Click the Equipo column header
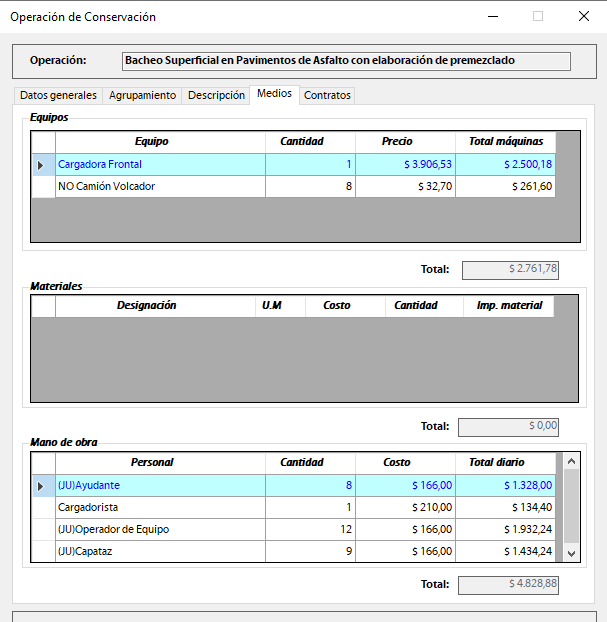Viewport: 607px width, 622px height. 151,142
